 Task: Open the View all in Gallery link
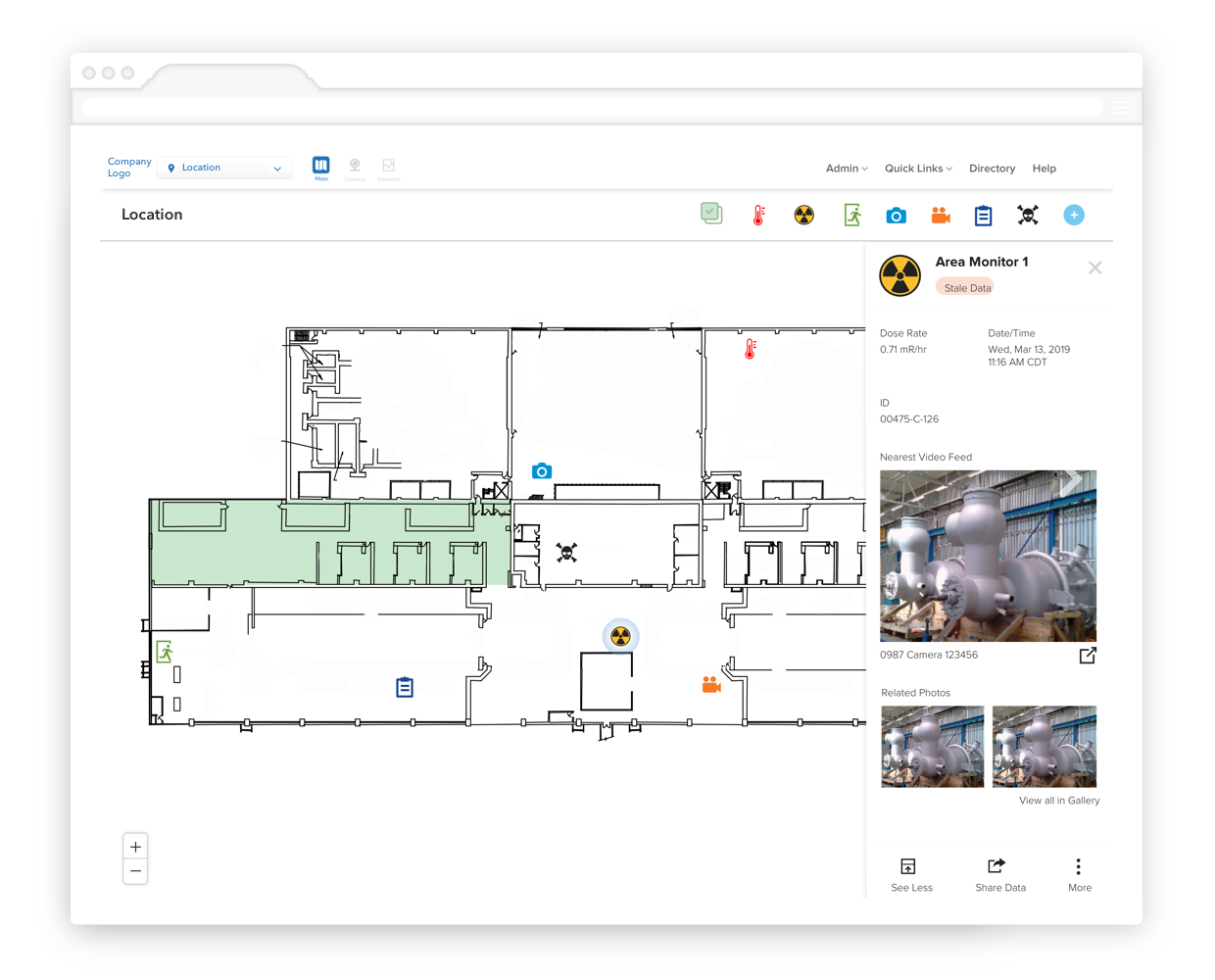point(1059,801)
